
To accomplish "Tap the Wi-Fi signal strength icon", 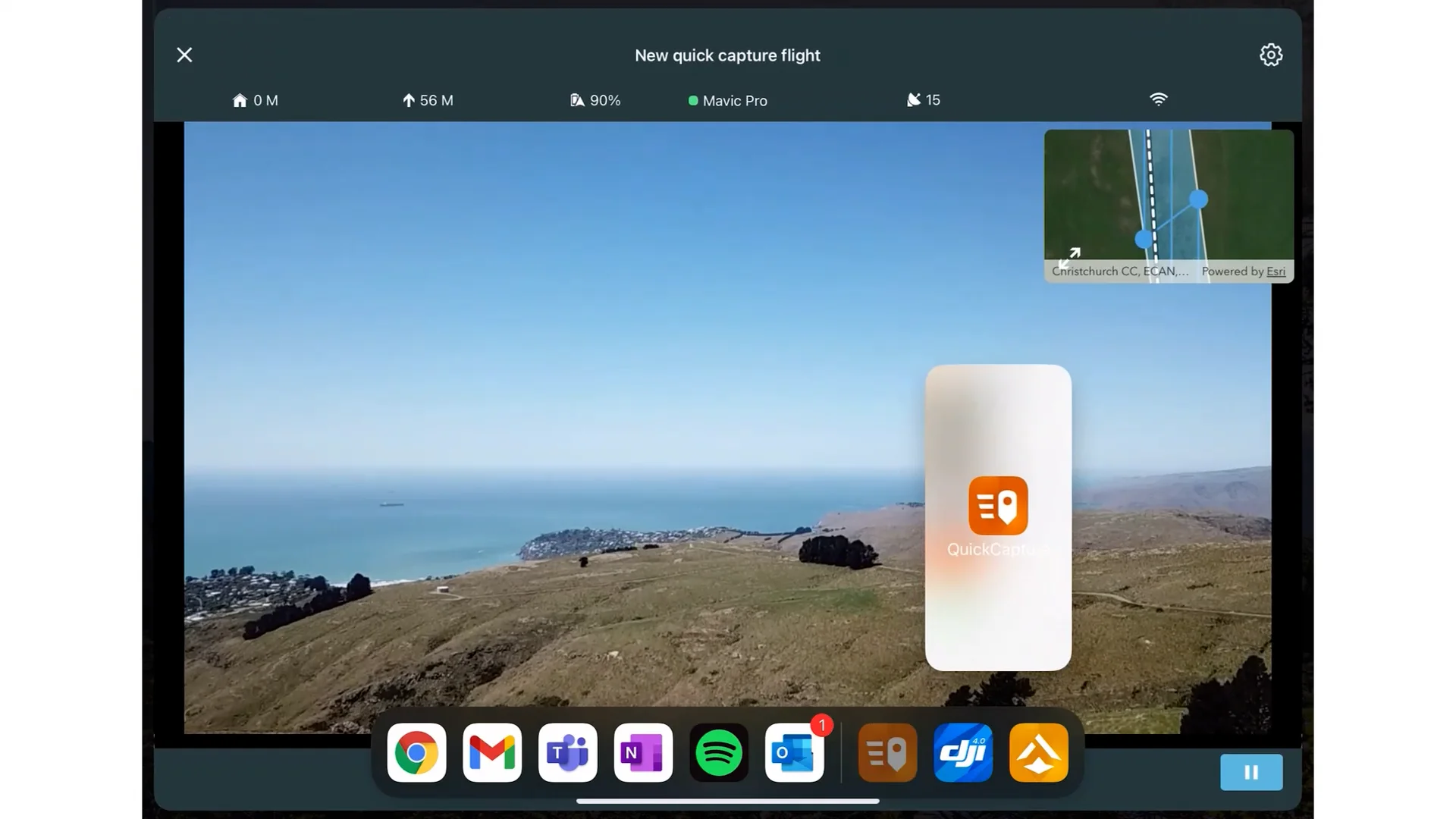I will [1158, 99].
